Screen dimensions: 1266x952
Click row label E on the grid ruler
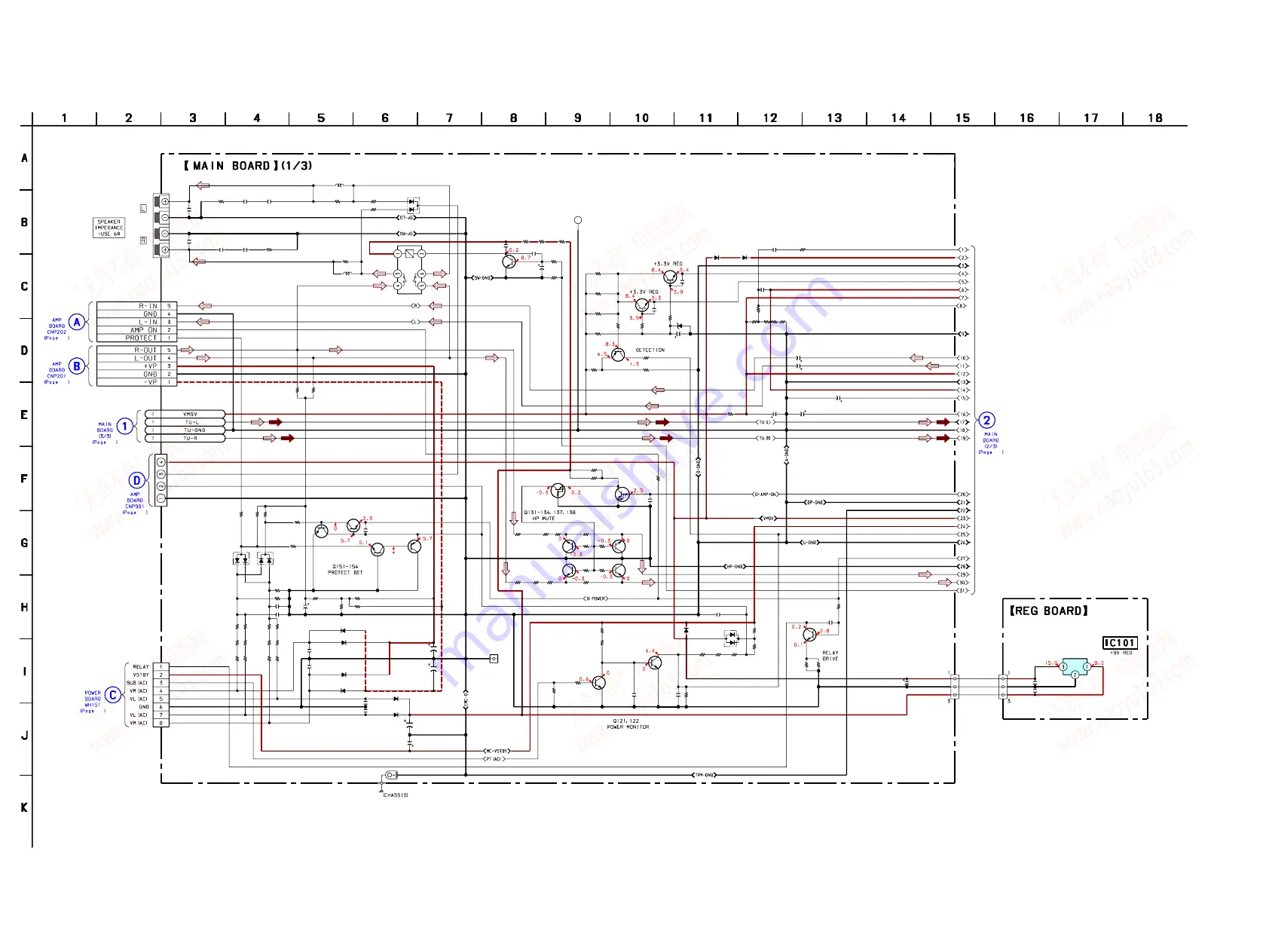point(24,415)
